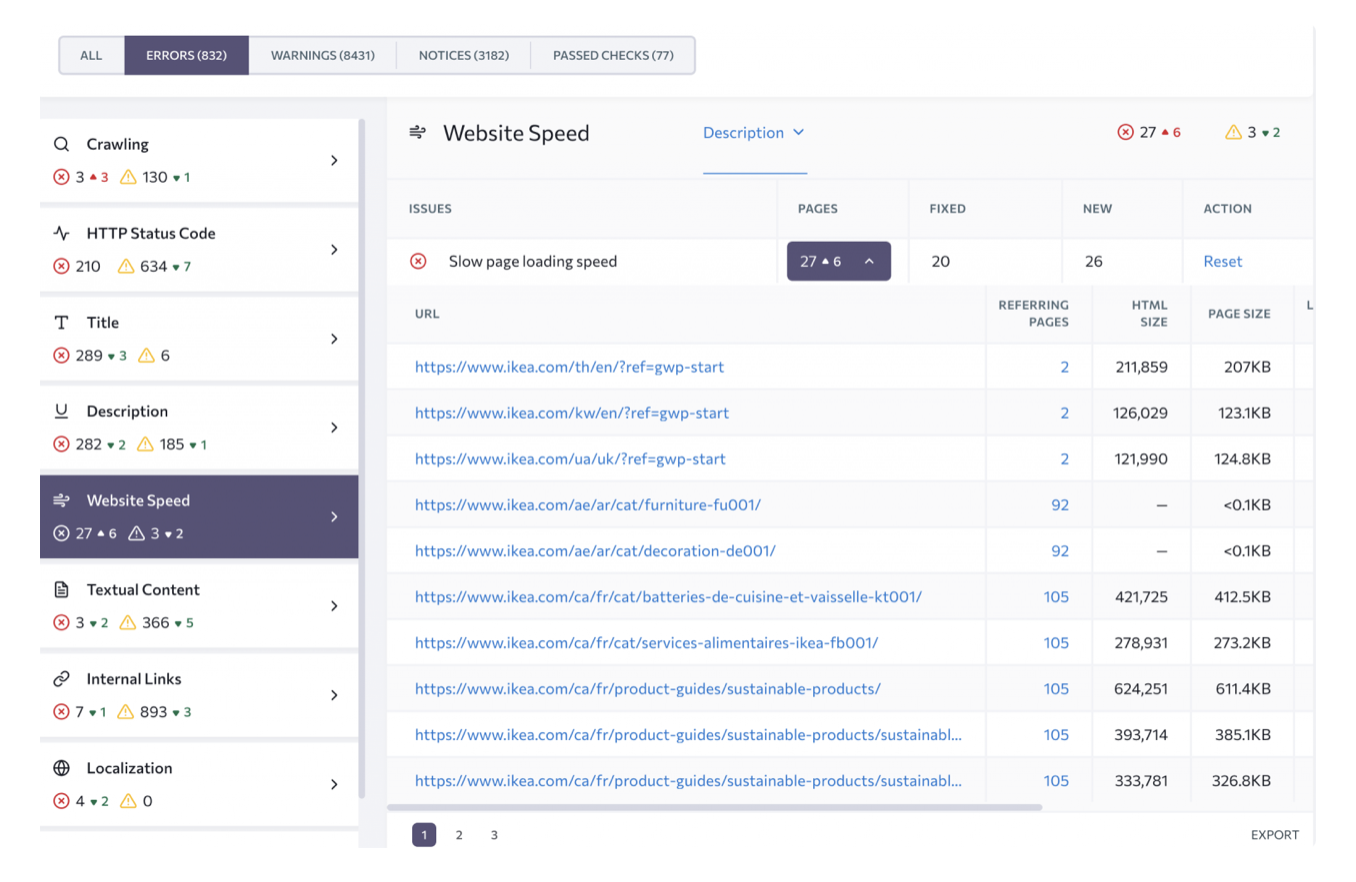
Task: Click the Title category T icon
Action: pyautogui.click(x=62, y=322)
